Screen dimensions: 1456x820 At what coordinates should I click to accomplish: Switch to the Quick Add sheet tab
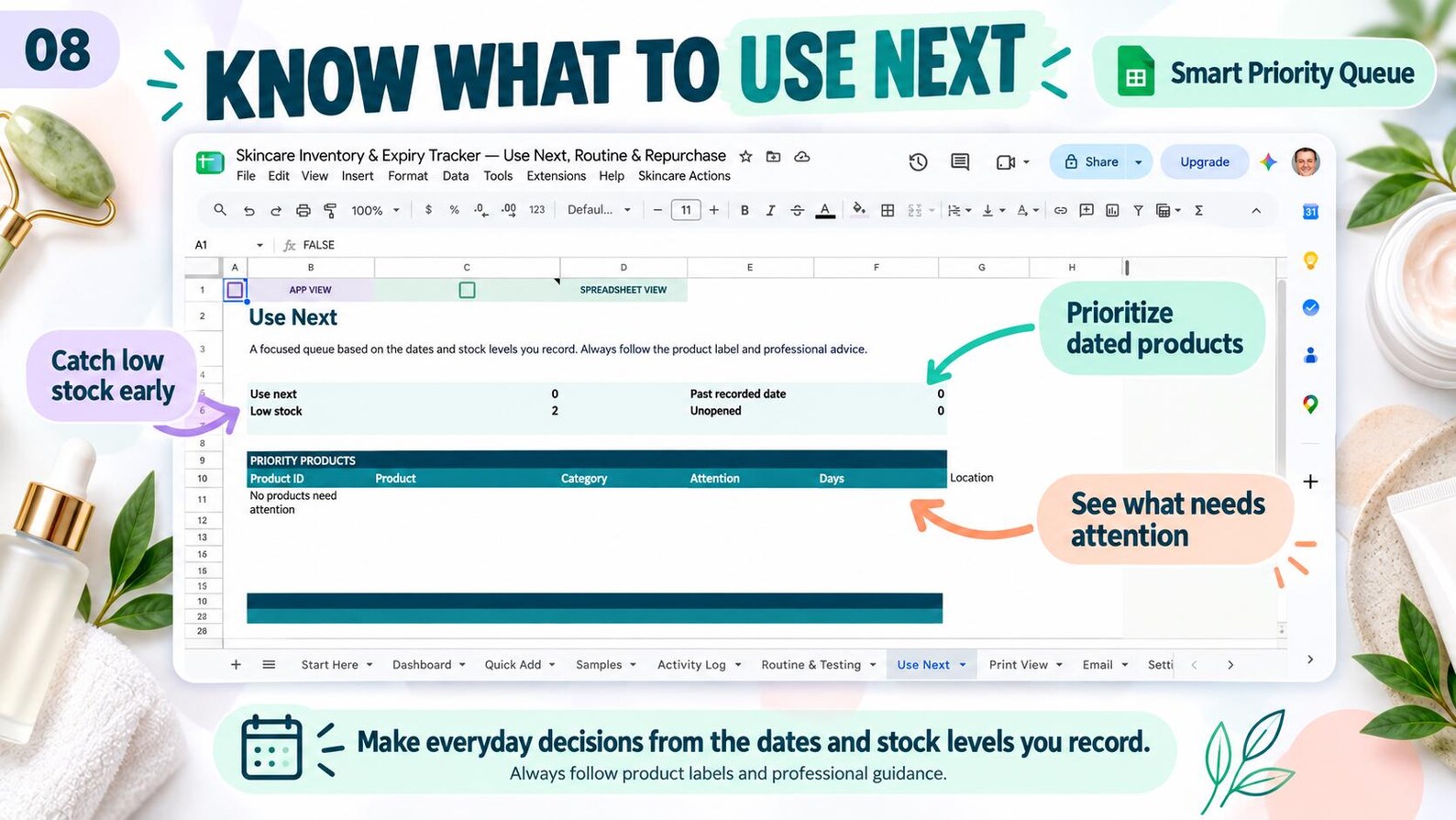click(513, 665)
